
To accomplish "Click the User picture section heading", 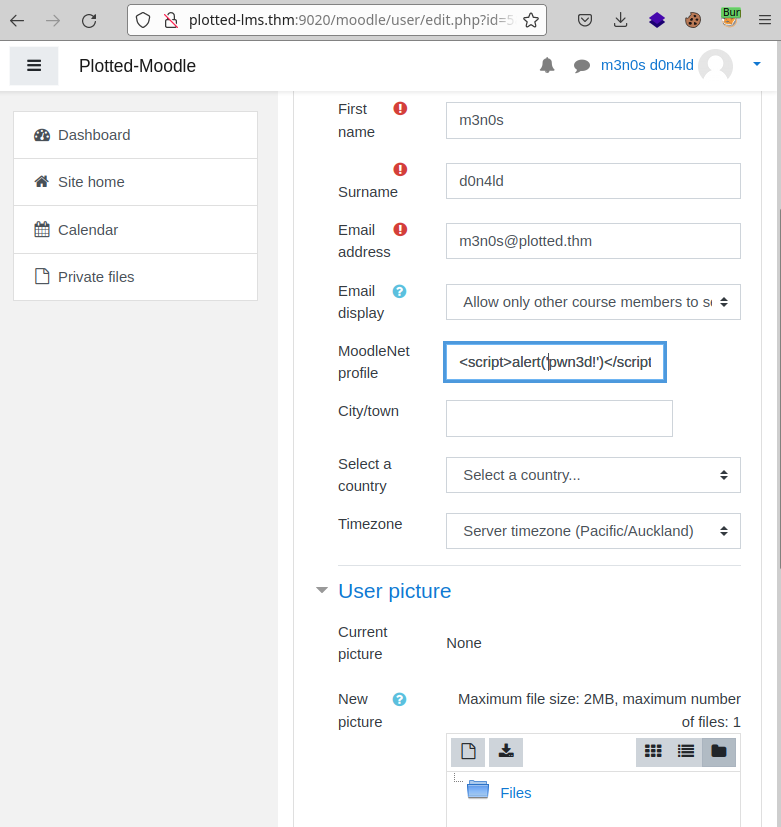I will tap(394, 591).
